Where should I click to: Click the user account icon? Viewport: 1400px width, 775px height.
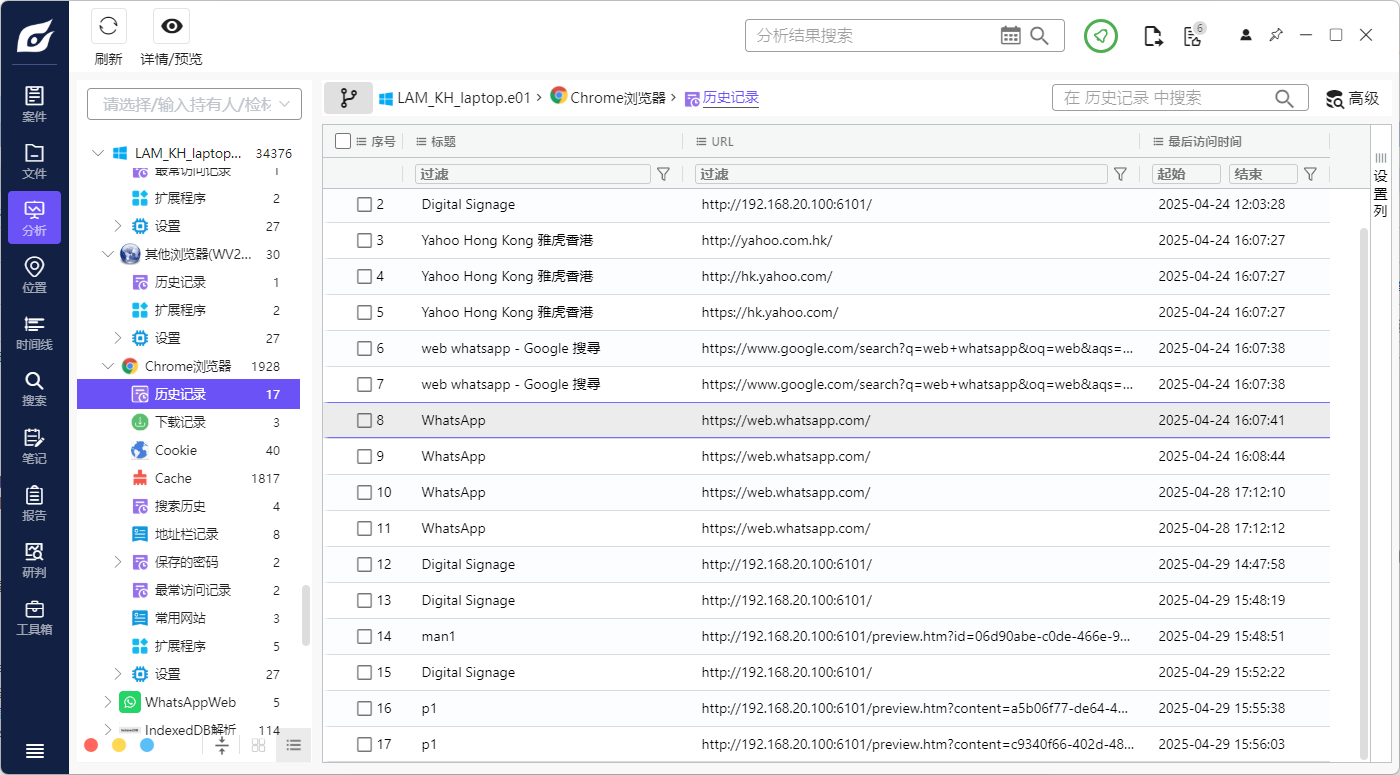pos(1246,35)
